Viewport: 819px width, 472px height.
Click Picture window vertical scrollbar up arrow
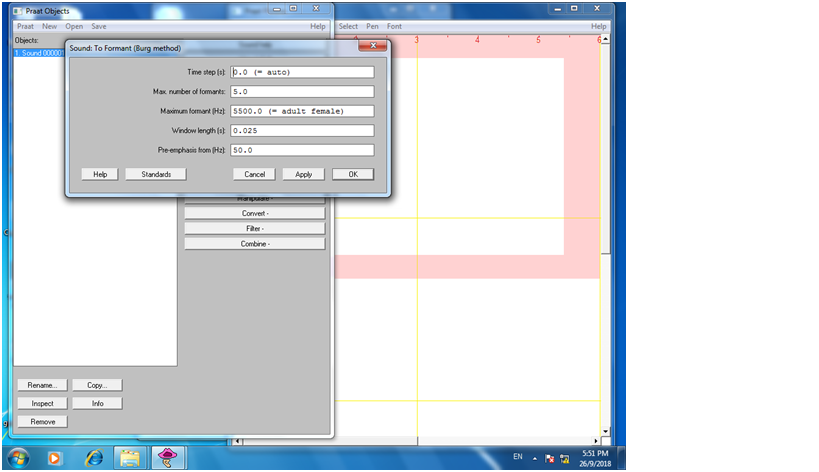pos(605,39)
